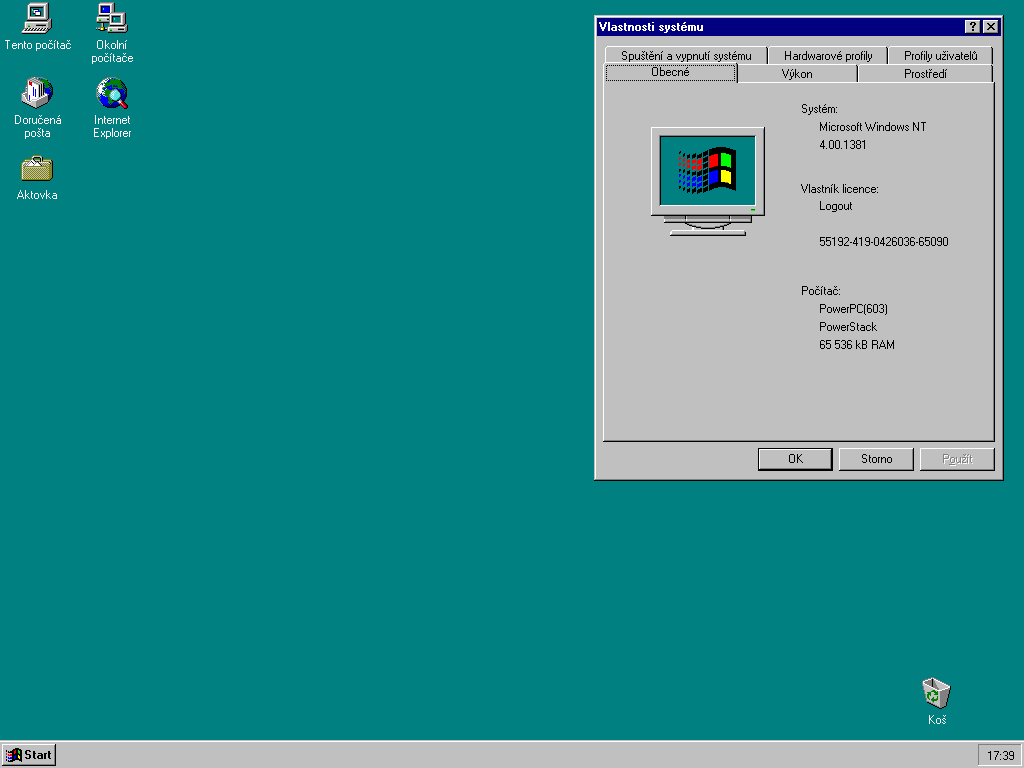Click the question mark help button
Viewport: 1024px width, 768px height.
pos(972,27)
